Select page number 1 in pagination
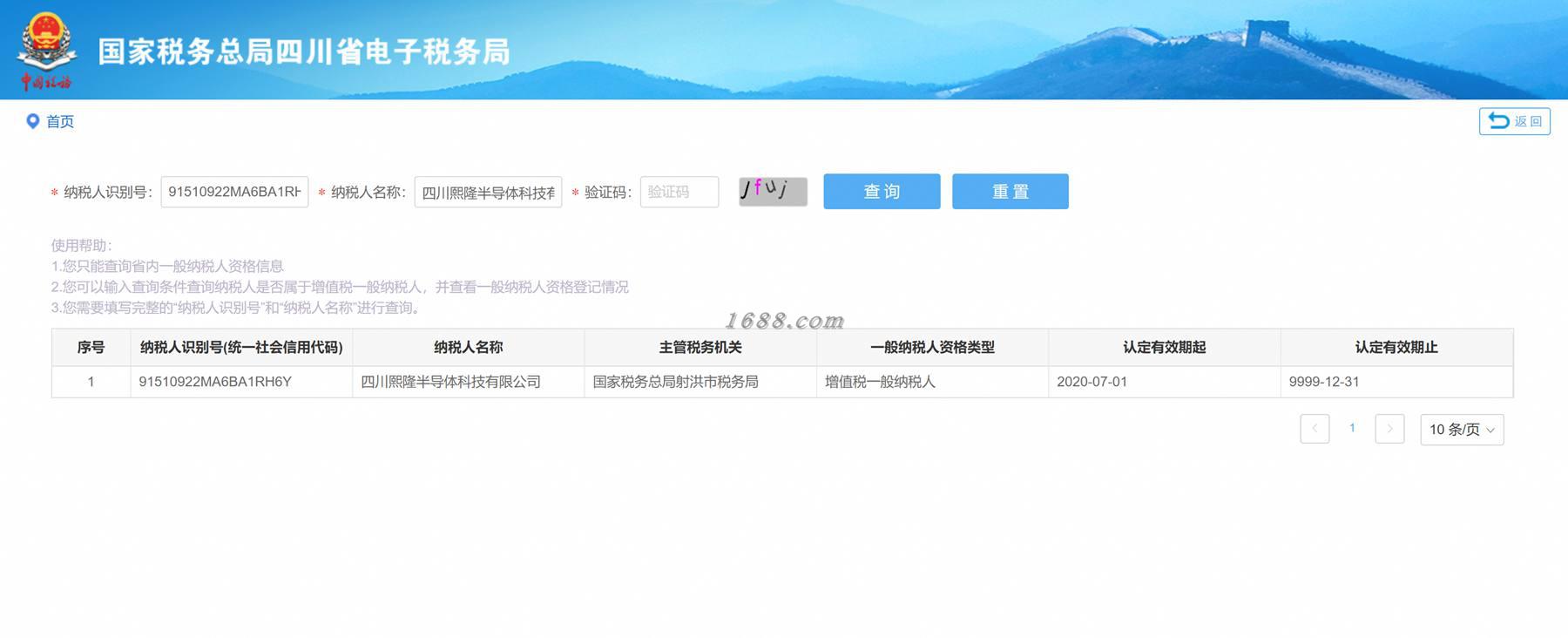The width and height of the screenshot is (1568, 638). click(1352, 428)
